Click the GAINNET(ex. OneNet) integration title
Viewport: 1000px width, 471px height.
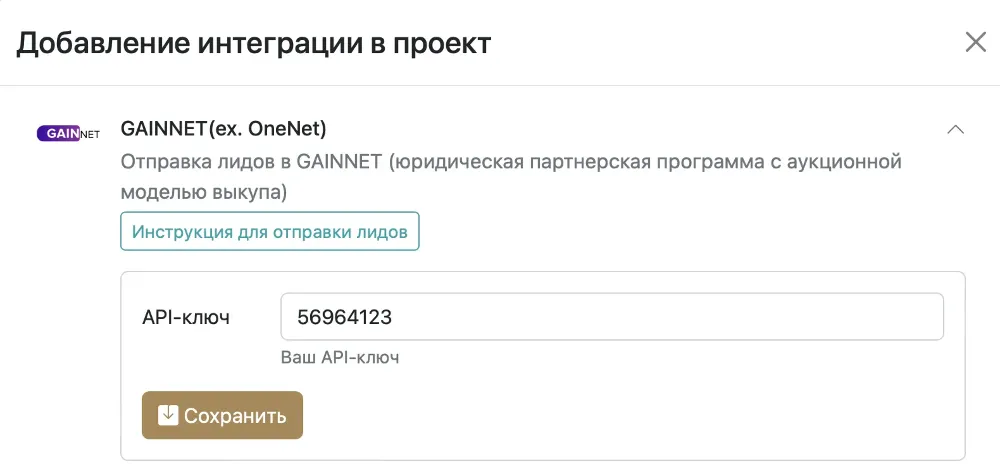click(223, 129)
